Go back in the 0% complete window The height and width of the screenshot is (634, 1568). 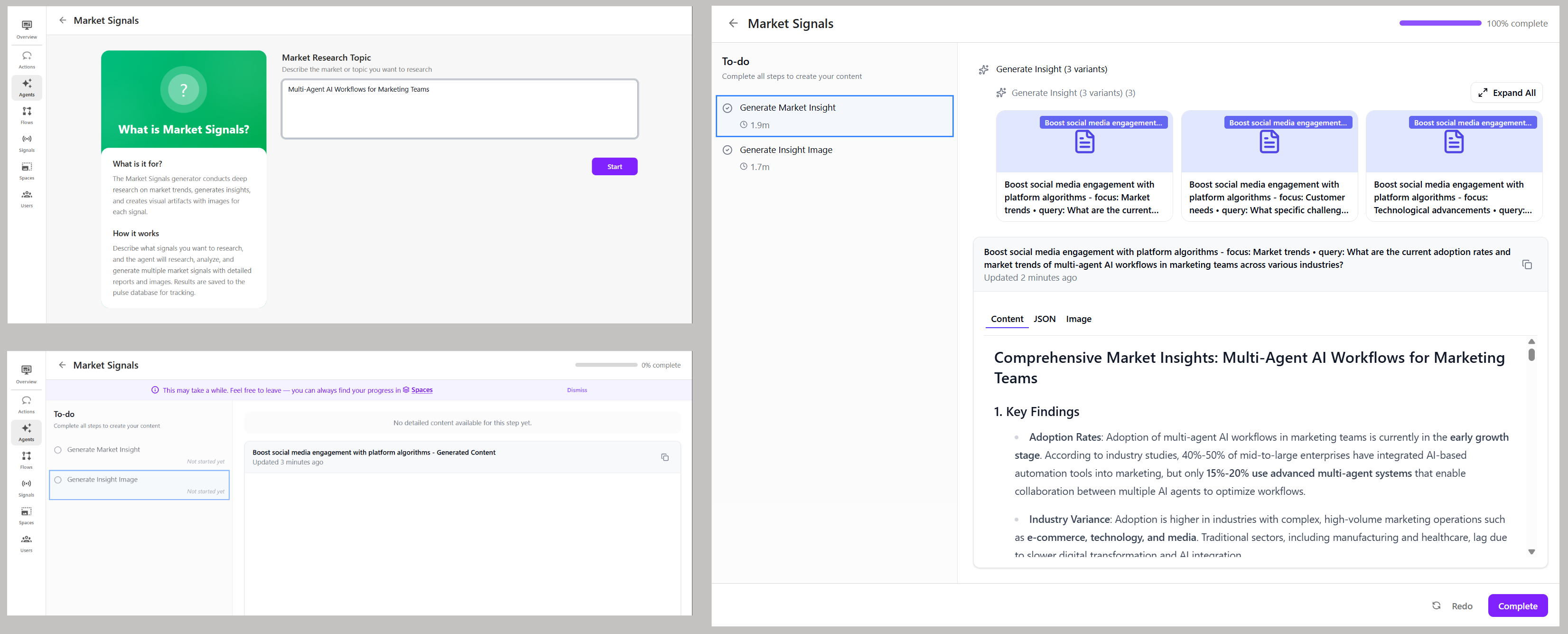tap(62, 365)
